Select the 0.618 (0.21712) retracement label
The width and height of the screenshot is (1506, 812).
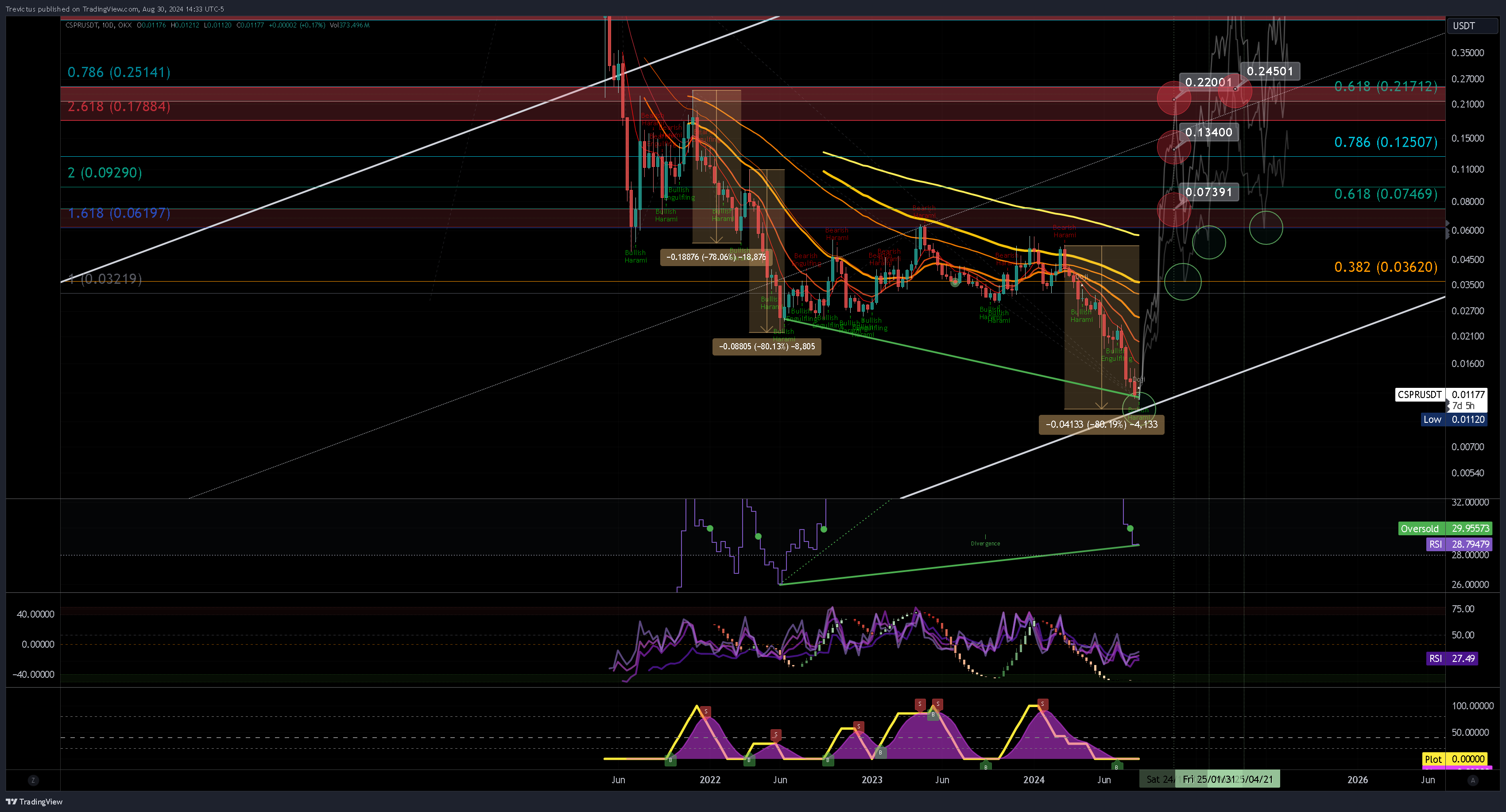point(1386,86)
